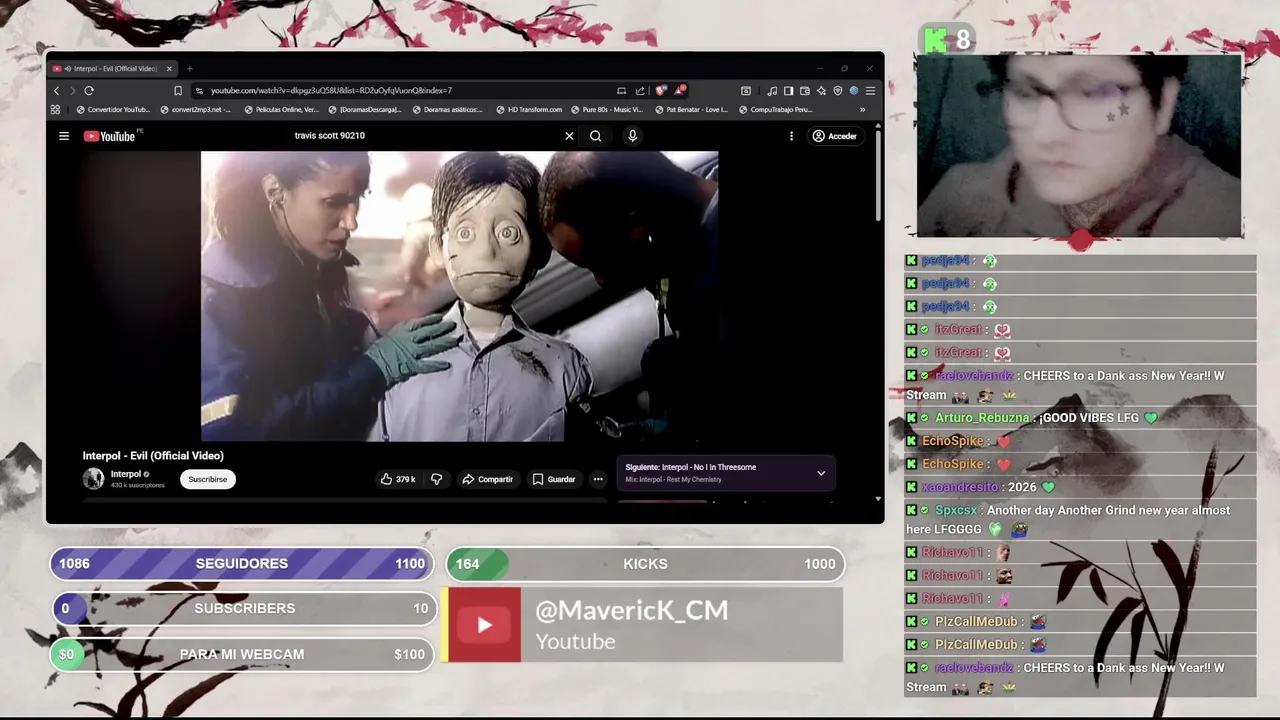Like the video with 379 k
This screenshot has width=1280, height=720.
(397, 479)
